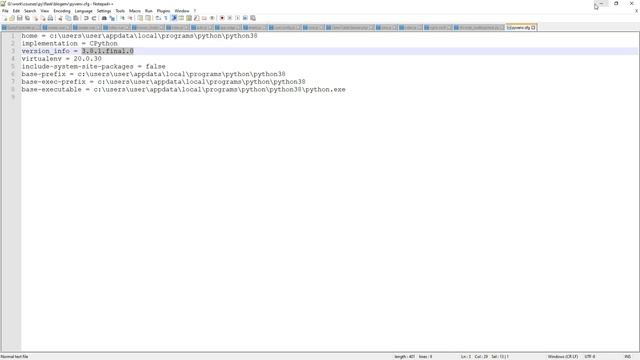Image resolution: width=640 pixels, height=360 pixels.
Task: Open the Language menu
Action: (x=84, y=11)
